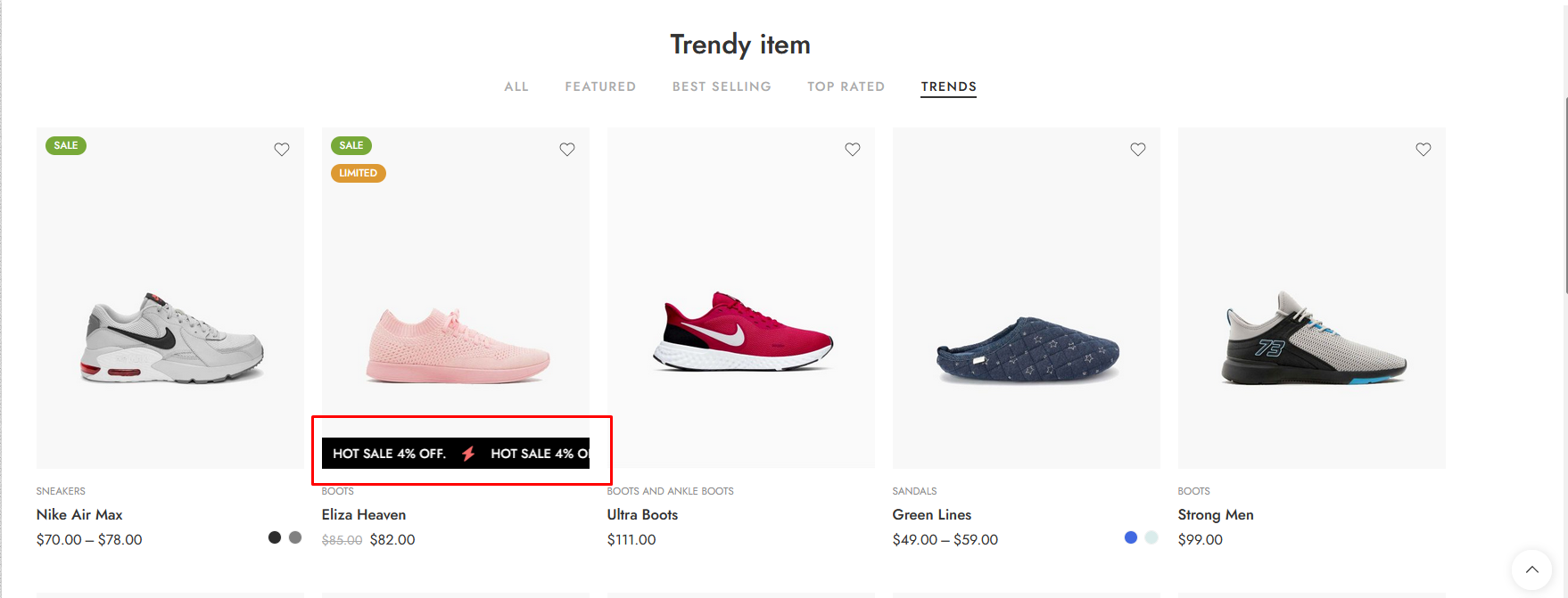Image resolution: width=1568 pixels, height=598 pixels.
Task: Select black color for Nike Air Max
Action: pyautogui.click(x=275, y=537)
